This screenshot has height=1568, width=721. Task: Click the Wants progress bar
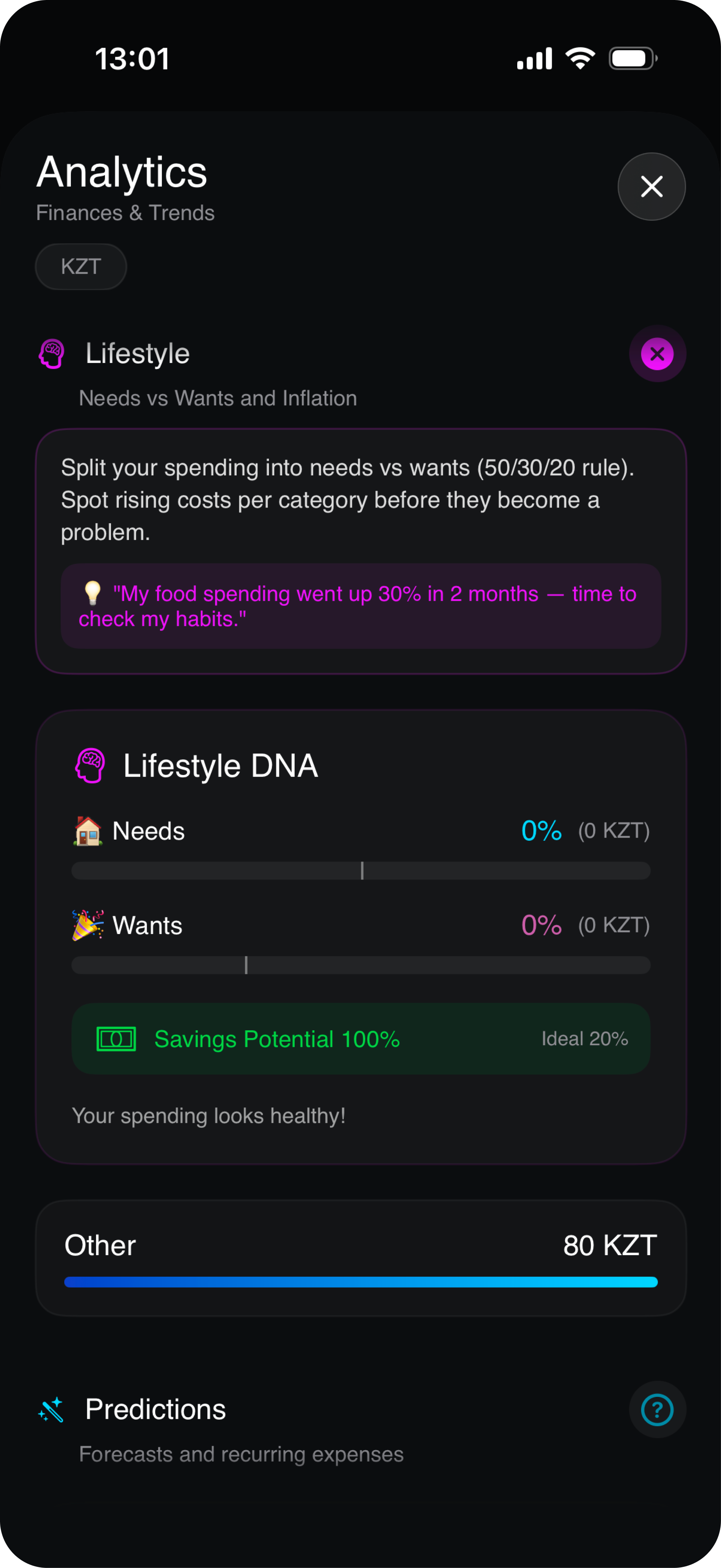(x=360, y=965)
